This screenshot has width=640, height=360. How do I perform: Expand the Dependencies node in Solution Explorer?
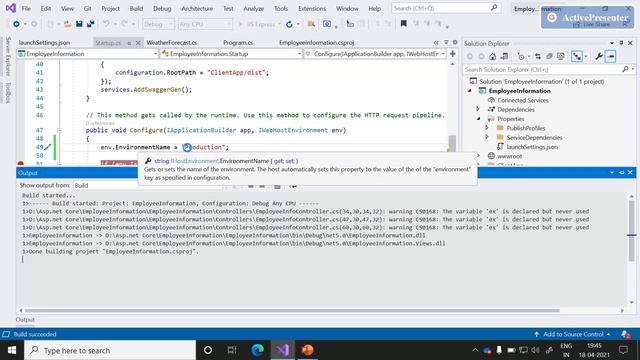478,109
